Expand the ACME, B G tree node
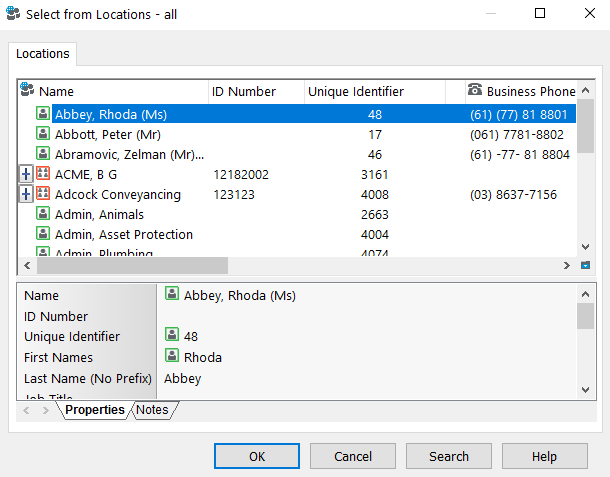This screenshot has height=477, width=610. click(x=26, y=174)
